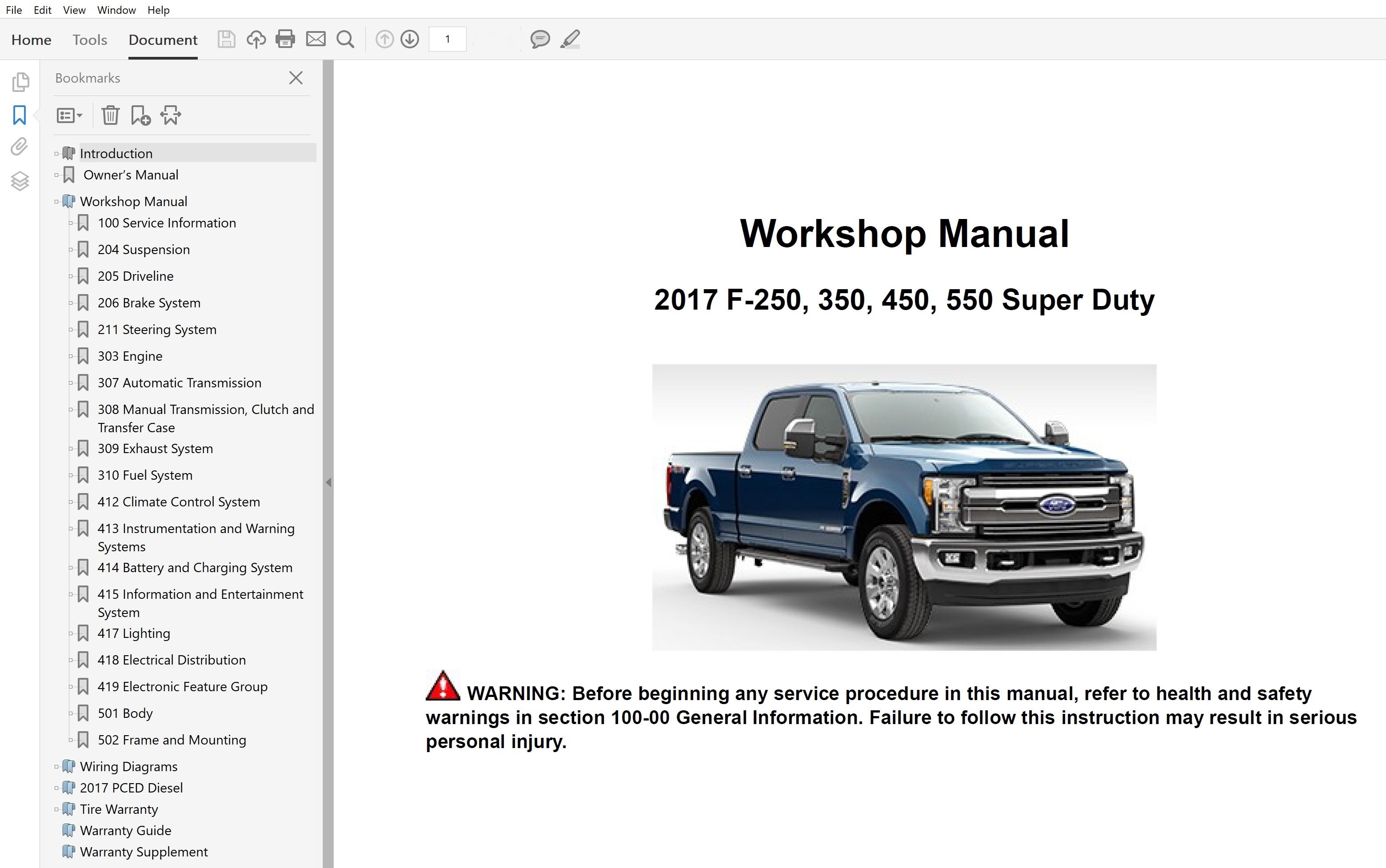Collapse the Workshop Manual bookmark tree
Image resolution: width=1386 pixels, height=868 pixels.
coord(56,202)
